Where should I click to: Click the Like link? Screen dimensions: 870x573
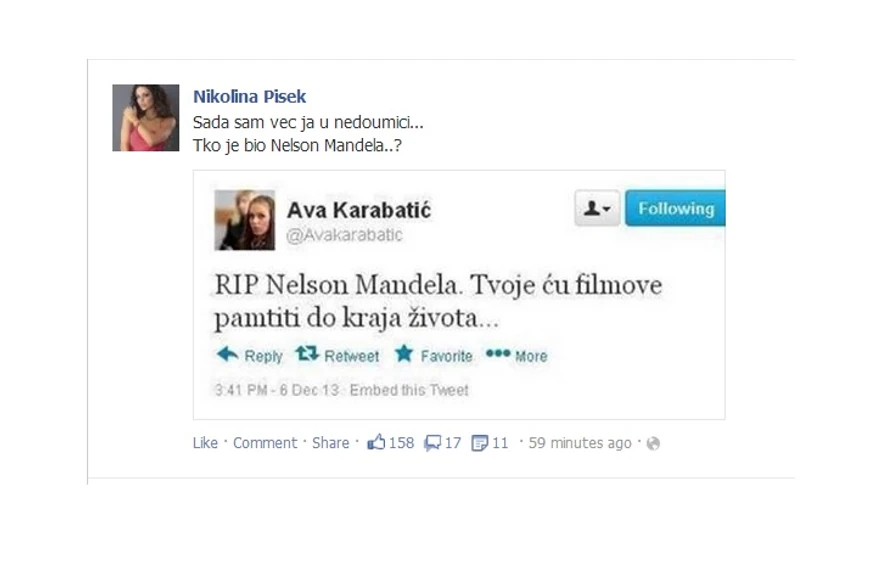[205, 443]
